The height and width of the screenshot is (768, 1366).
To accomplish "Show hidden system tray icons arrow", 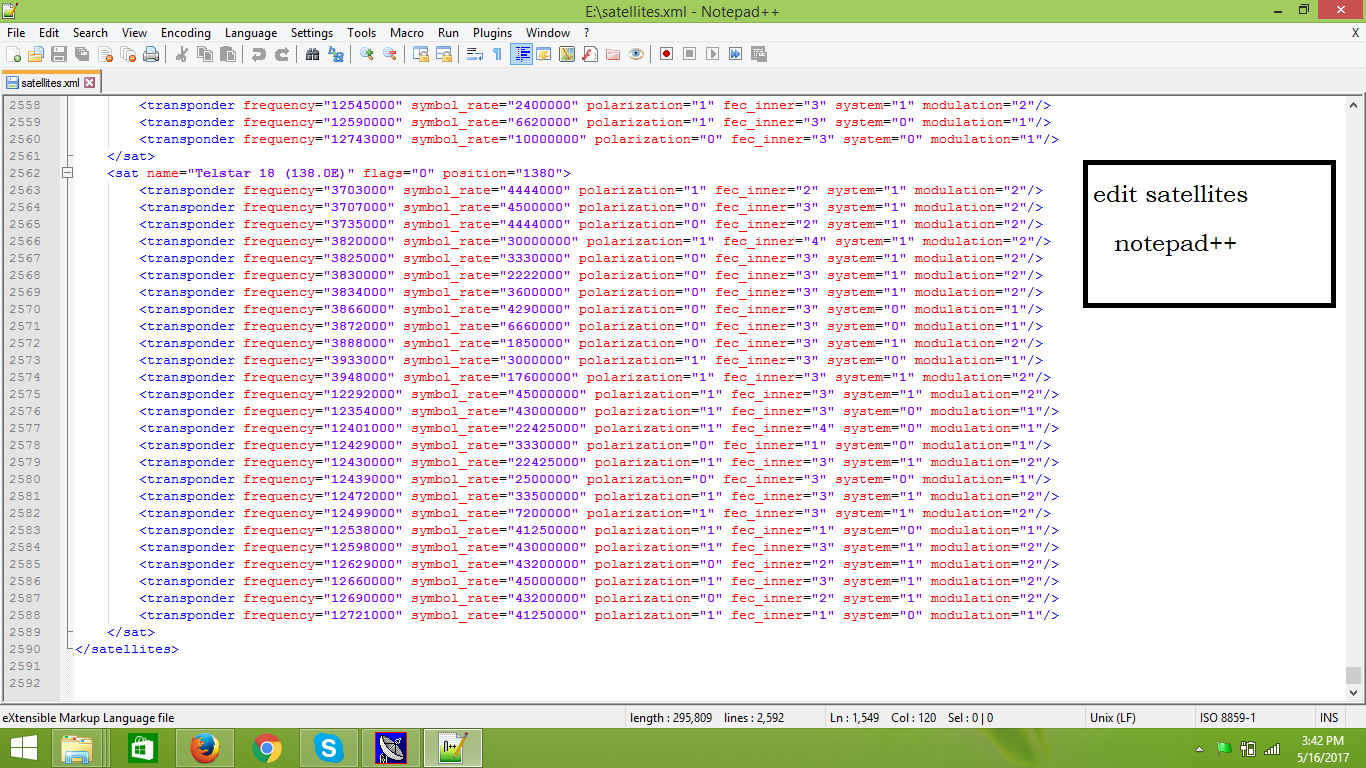I will [1199, 748].
